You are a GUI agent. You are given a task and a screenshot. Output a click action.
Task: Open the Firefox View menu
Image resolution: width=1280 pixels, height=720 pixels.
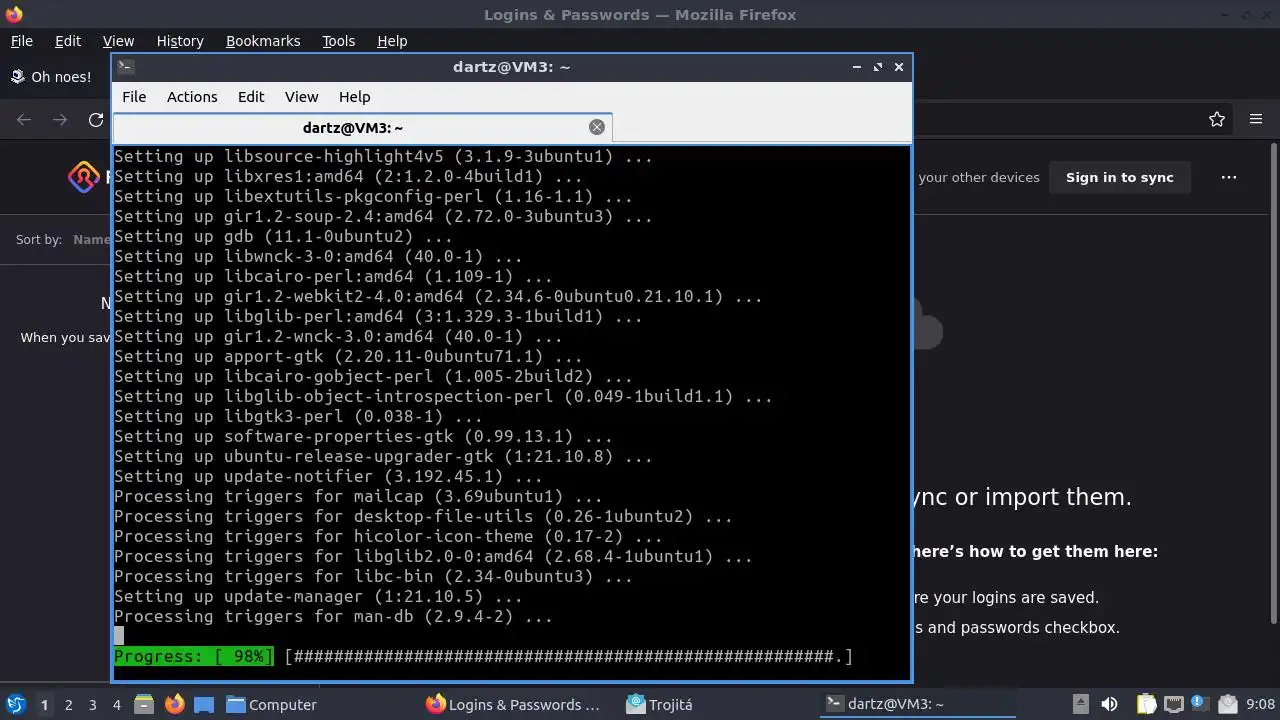pos(118,41)
